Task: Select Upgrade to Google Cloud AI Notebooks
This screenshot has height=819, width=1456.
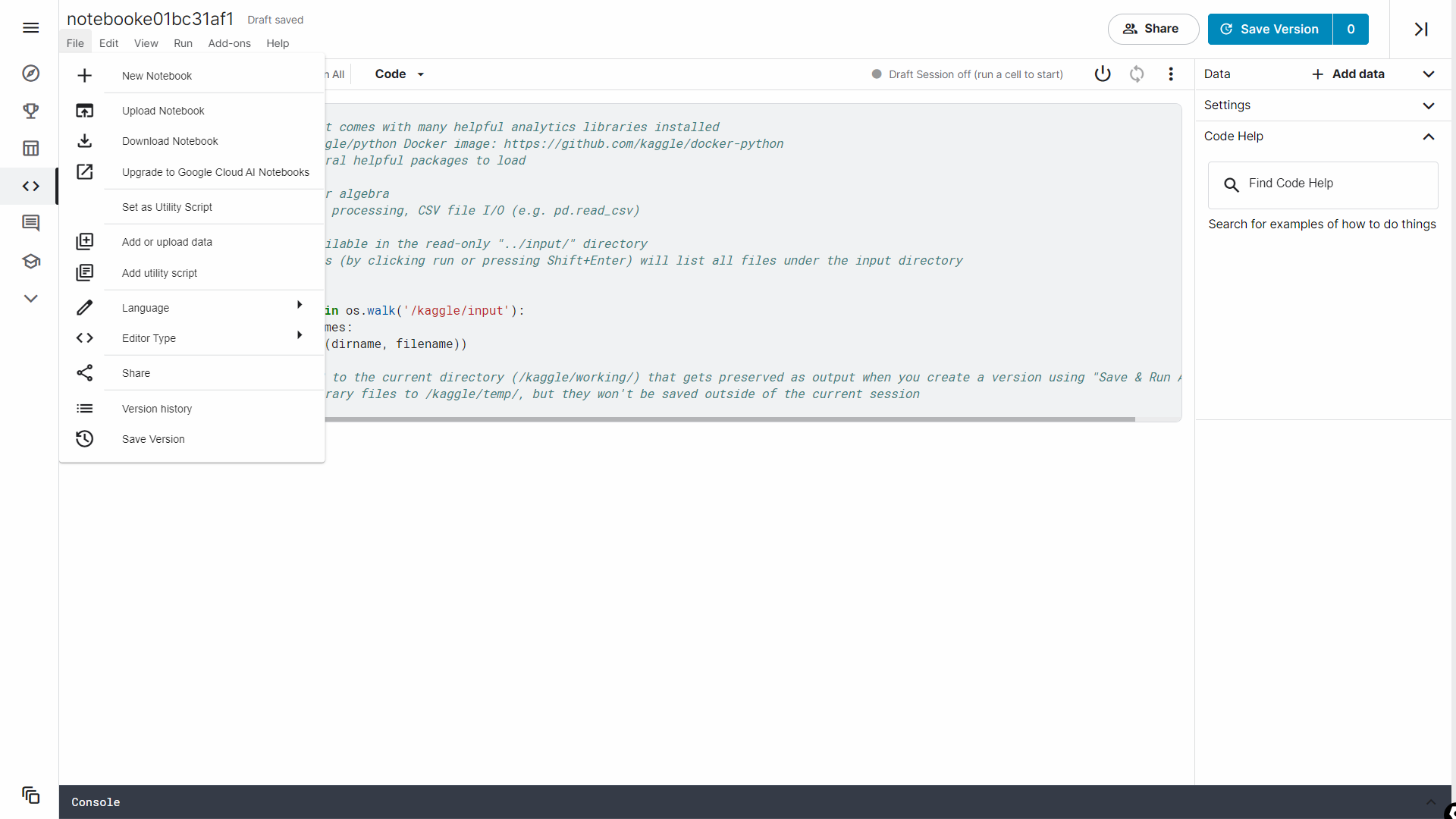Action: (x=214, y=172)
